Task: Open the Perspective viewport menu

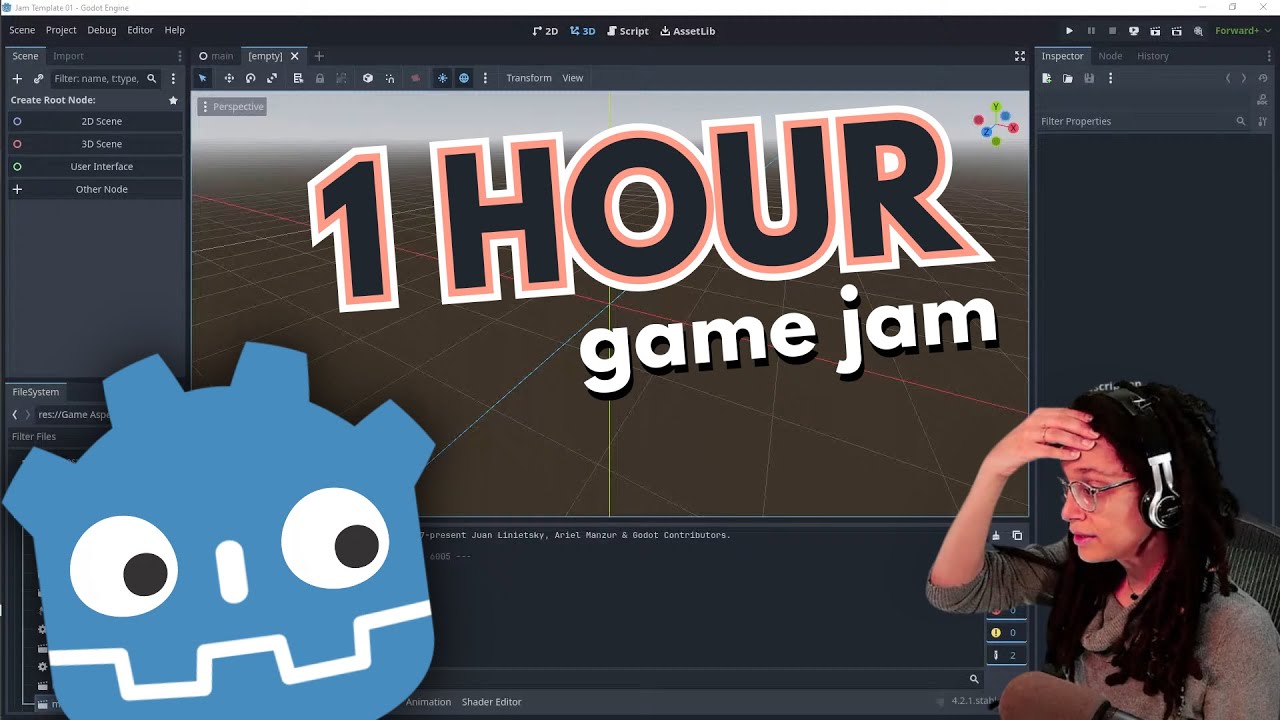Action: (x=232, y=106)
